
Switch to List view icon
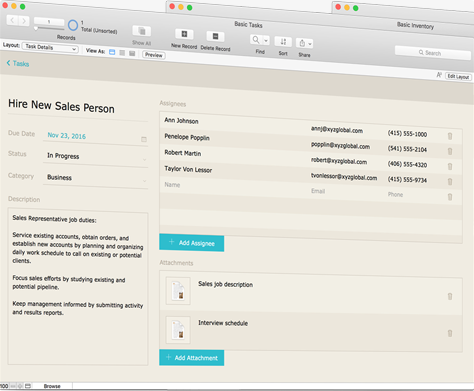tap(122, 53)
